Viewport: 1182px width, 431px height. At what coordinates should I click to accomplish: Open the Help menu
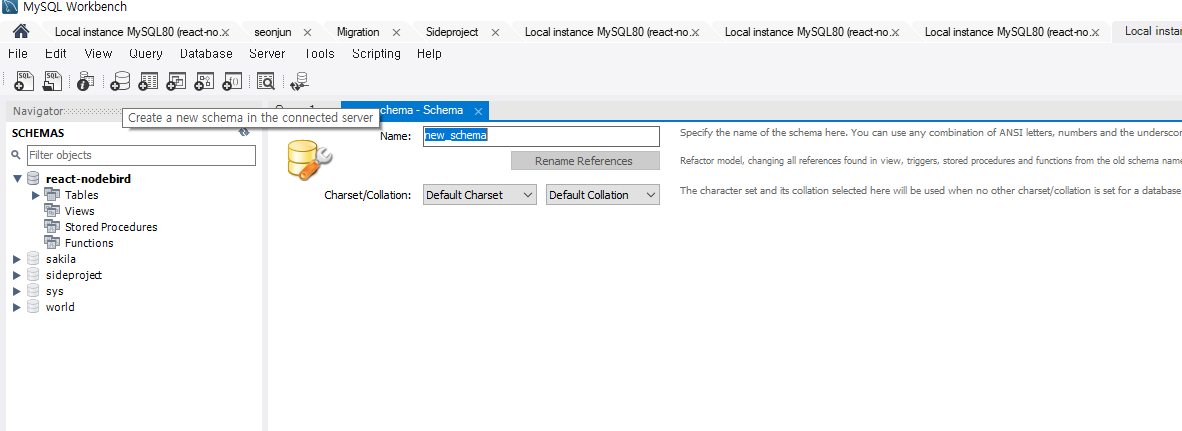(x=429, y=53)
